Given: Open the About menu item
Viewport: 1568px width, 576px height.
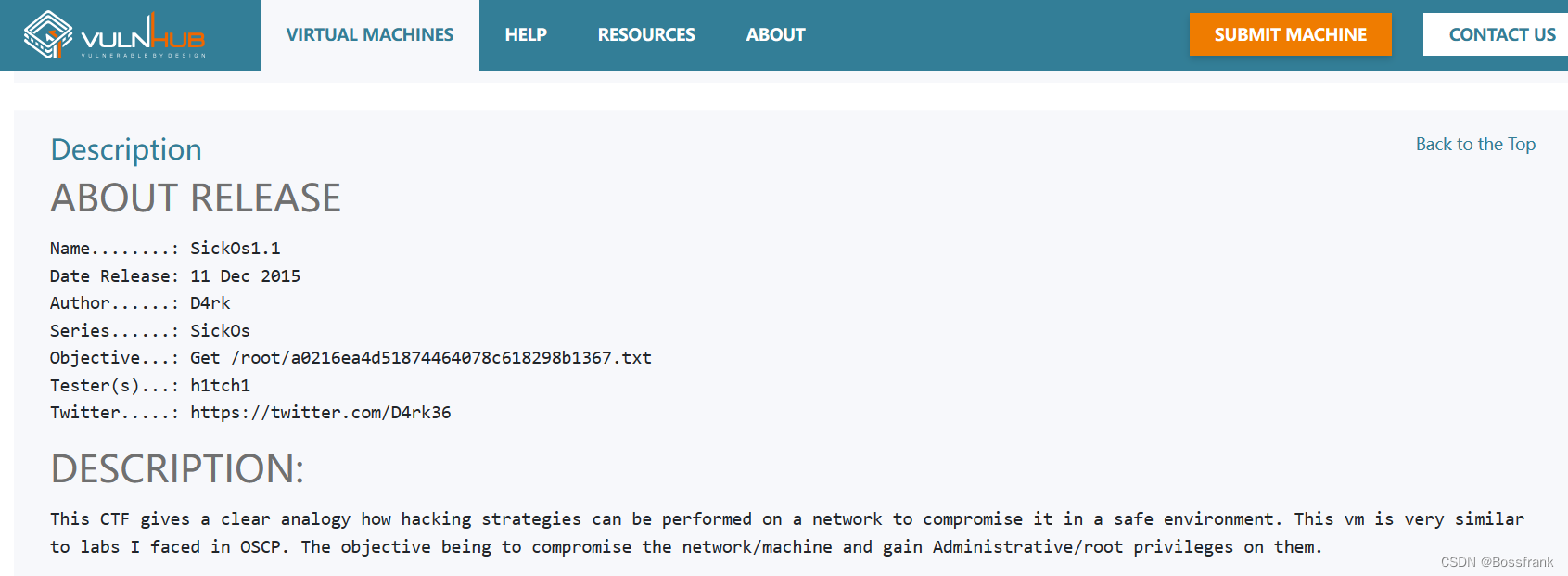Looking at the screenshot, I should coord(775,35).
